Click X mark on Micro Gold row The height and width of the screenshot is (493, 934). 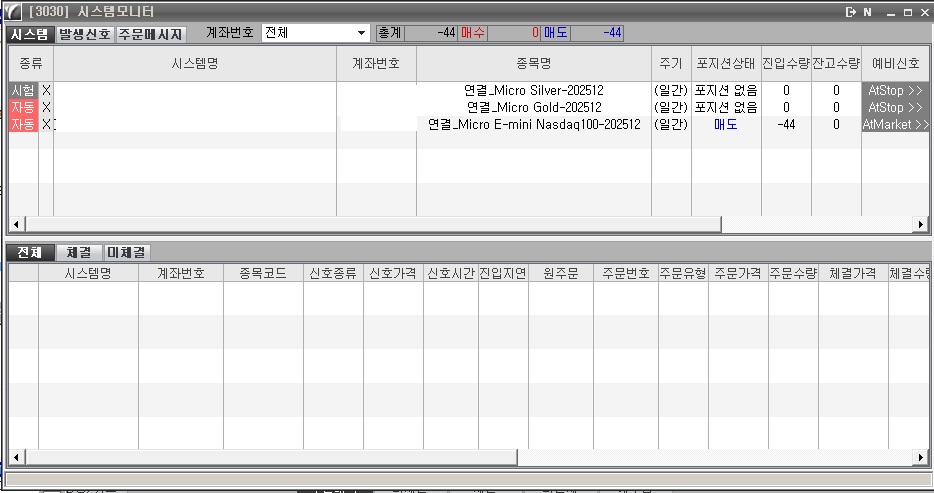tap(46, 107)
